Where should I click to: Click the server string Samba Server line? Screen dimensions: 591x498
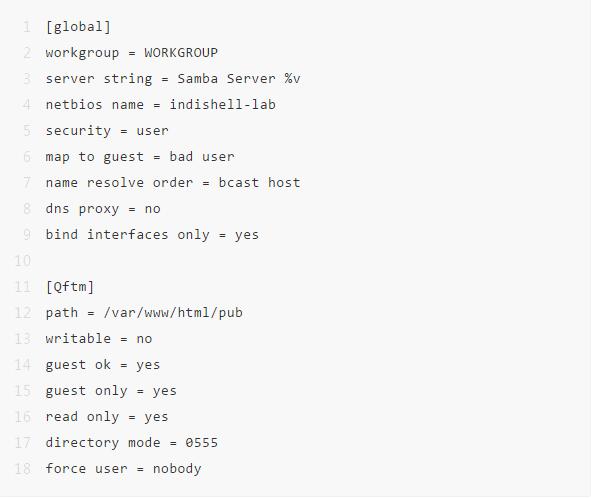[x=173, y=79]
